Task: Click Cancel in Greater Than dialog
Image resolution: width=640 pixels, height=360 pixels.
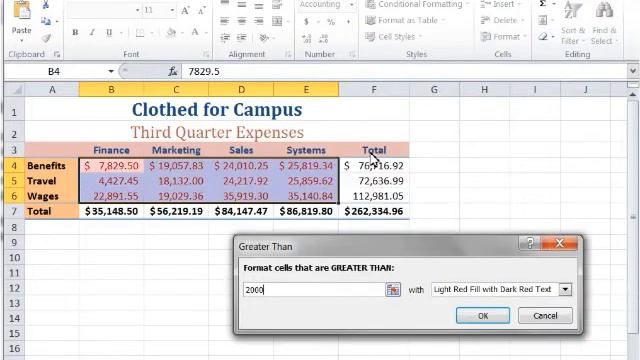Action: [545, 316]
